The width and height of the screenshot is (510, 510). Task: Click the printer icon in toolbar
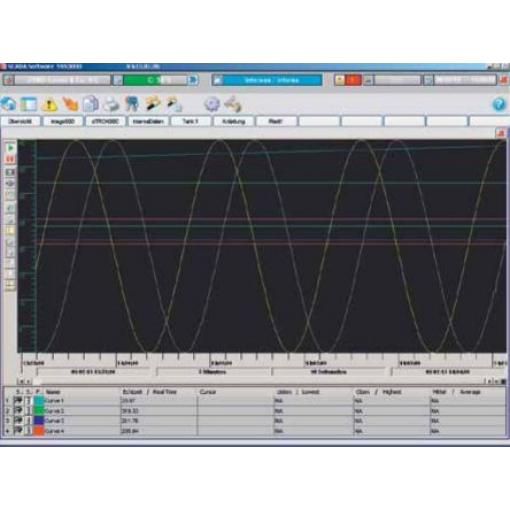(111, 104)
